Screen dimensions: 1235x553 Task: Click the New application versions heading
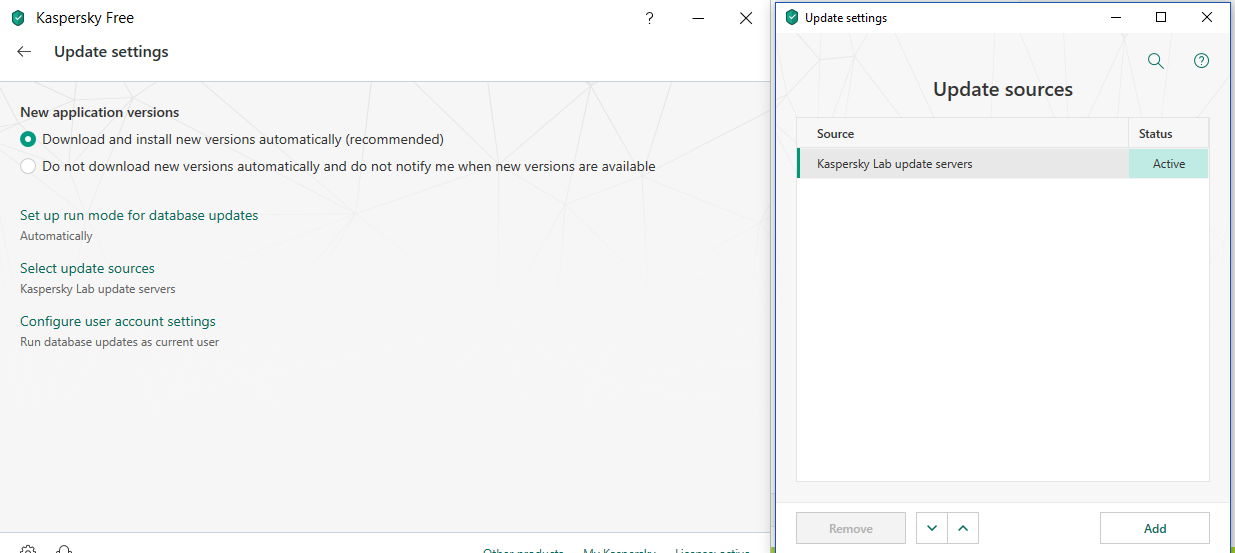coord(100,112)
